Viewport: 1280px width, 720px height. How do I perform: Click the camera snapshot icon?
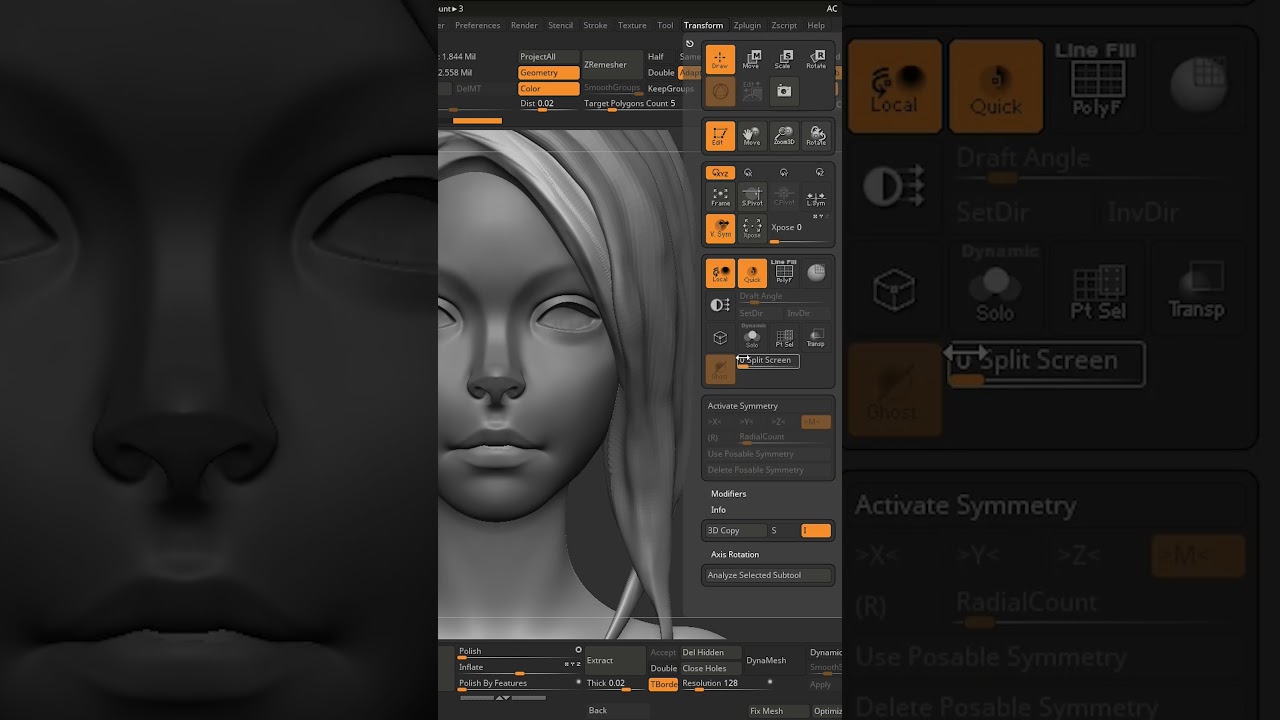click(x=784, y=91)
